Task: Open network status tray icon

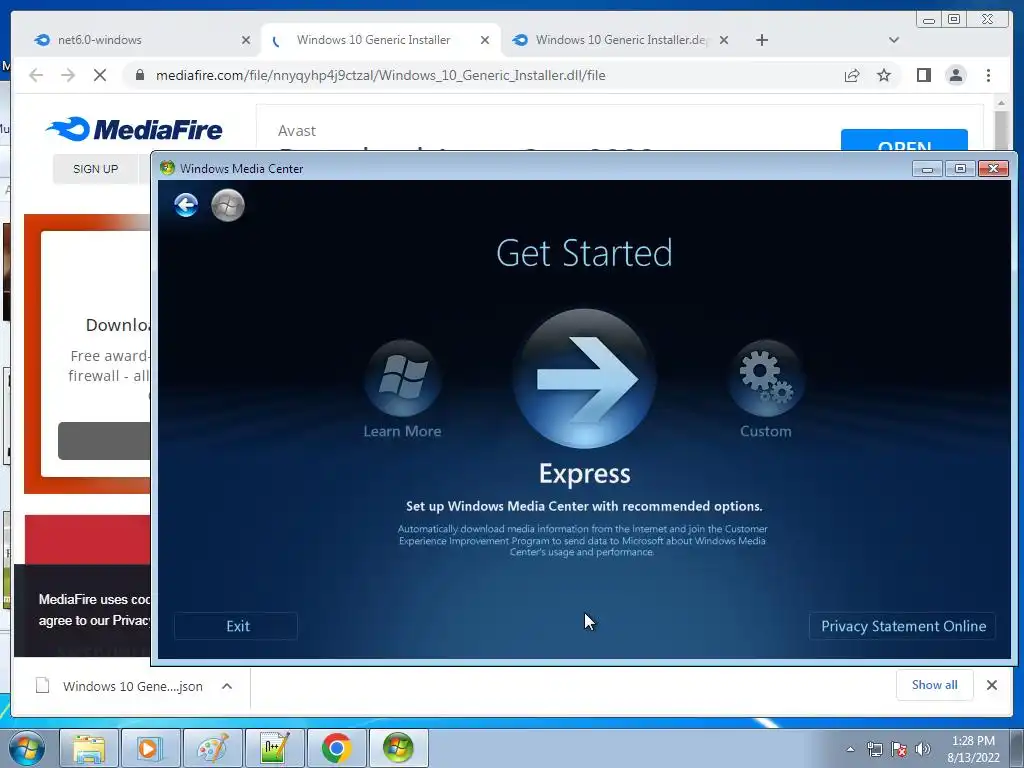Action: pyautogui.click(x=874, y=749)
